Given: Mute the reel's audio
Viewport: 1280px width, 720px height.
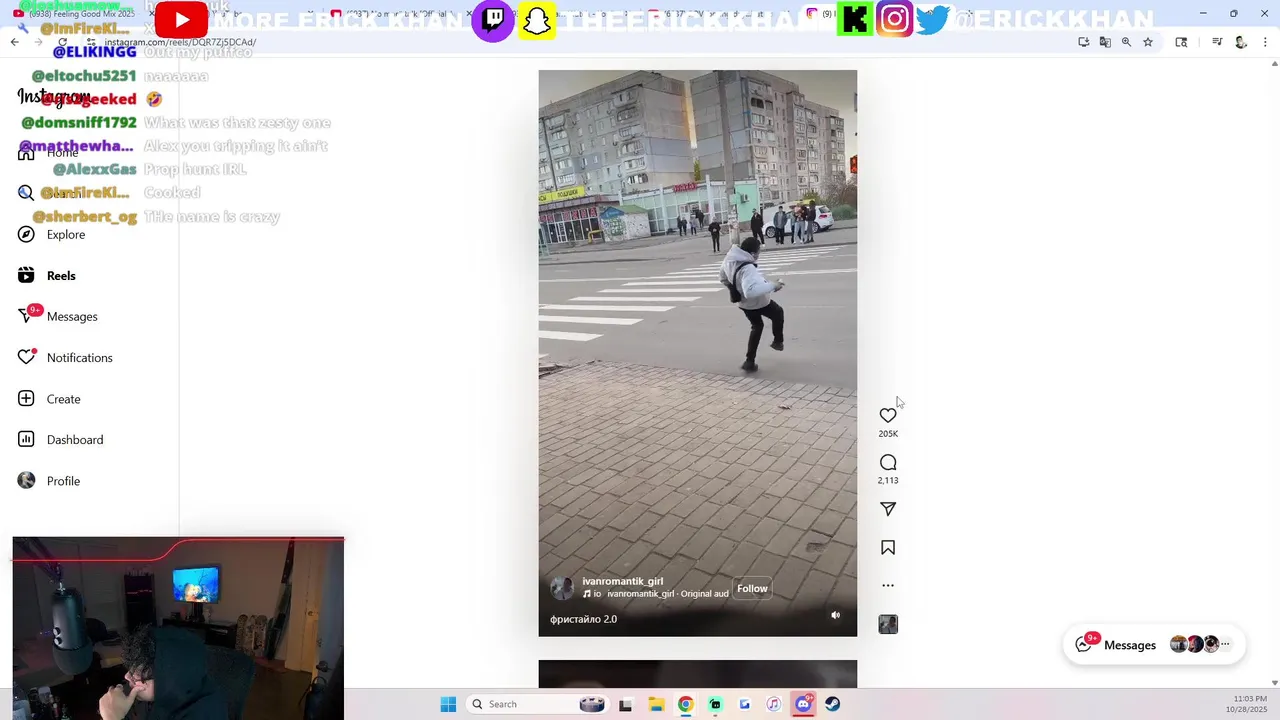Looking at the screenshot, I should click(836, 615).
